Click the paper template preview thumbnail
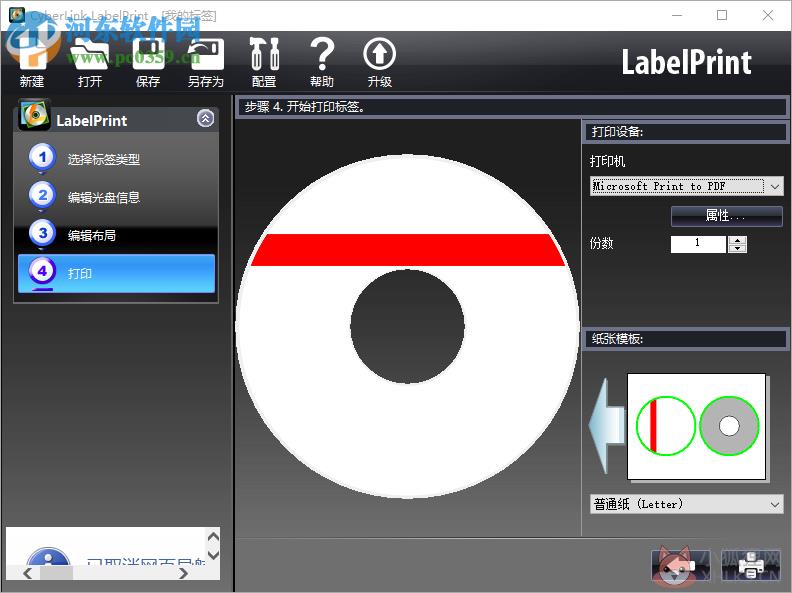The width and height of the screenshot is (792, 593). click(x=697, y=426)
